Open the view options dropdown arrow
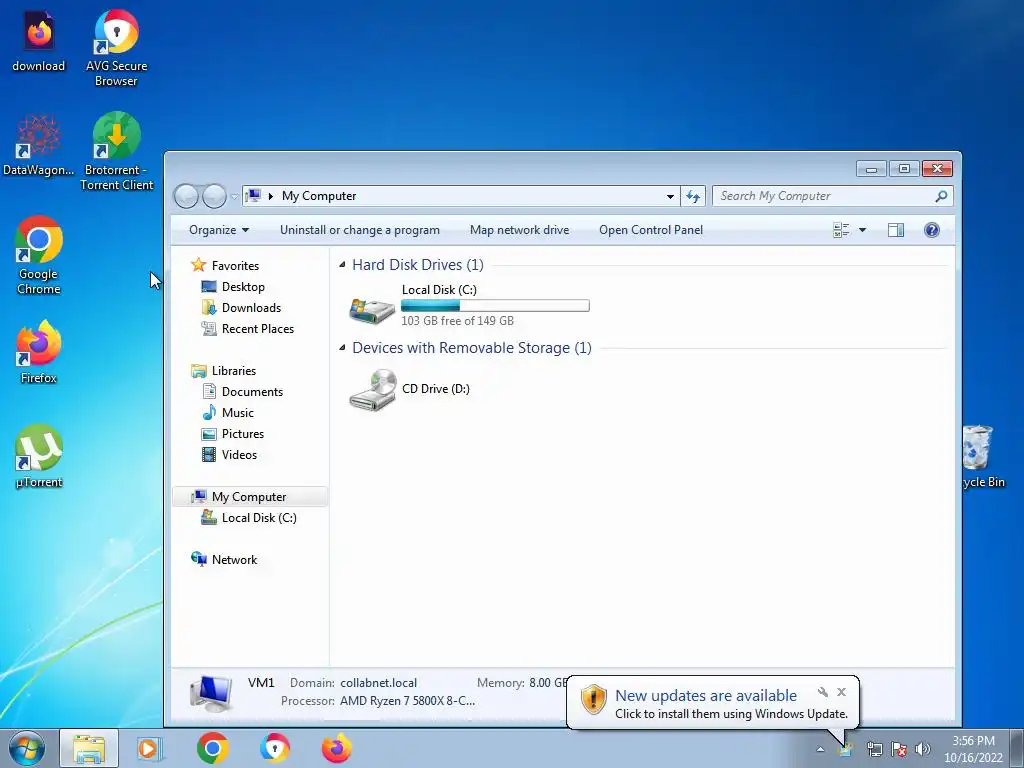This screenshot has height=768, width=1024. [862, 230]
